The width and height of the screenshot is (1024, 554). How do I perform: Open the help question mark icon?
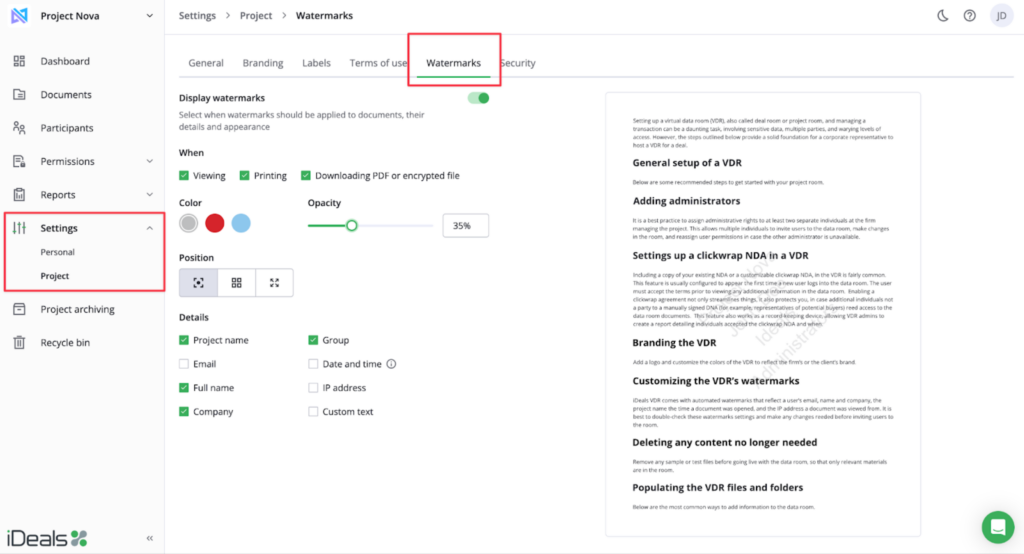(969, 16)
